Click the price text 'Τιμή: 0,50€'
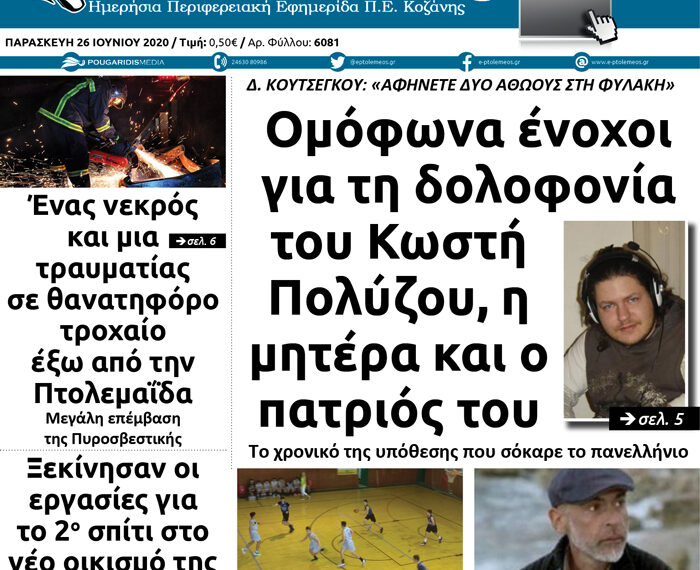Image resolution: width=700 pixels, height=570 pixels. pyautogui.click(x=208, y=42)
